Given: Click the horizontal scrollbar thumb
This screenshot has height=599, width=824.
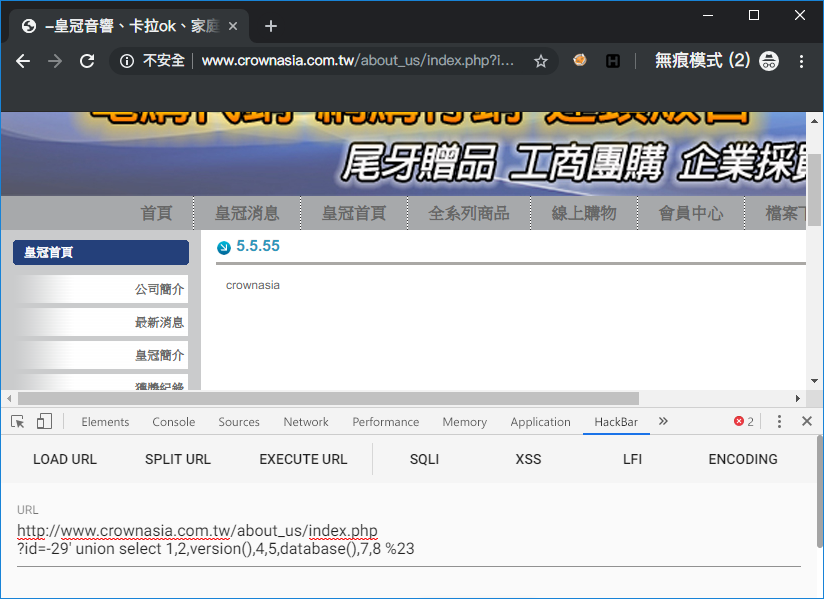Looking at the screenshot, I should [328, 399].
